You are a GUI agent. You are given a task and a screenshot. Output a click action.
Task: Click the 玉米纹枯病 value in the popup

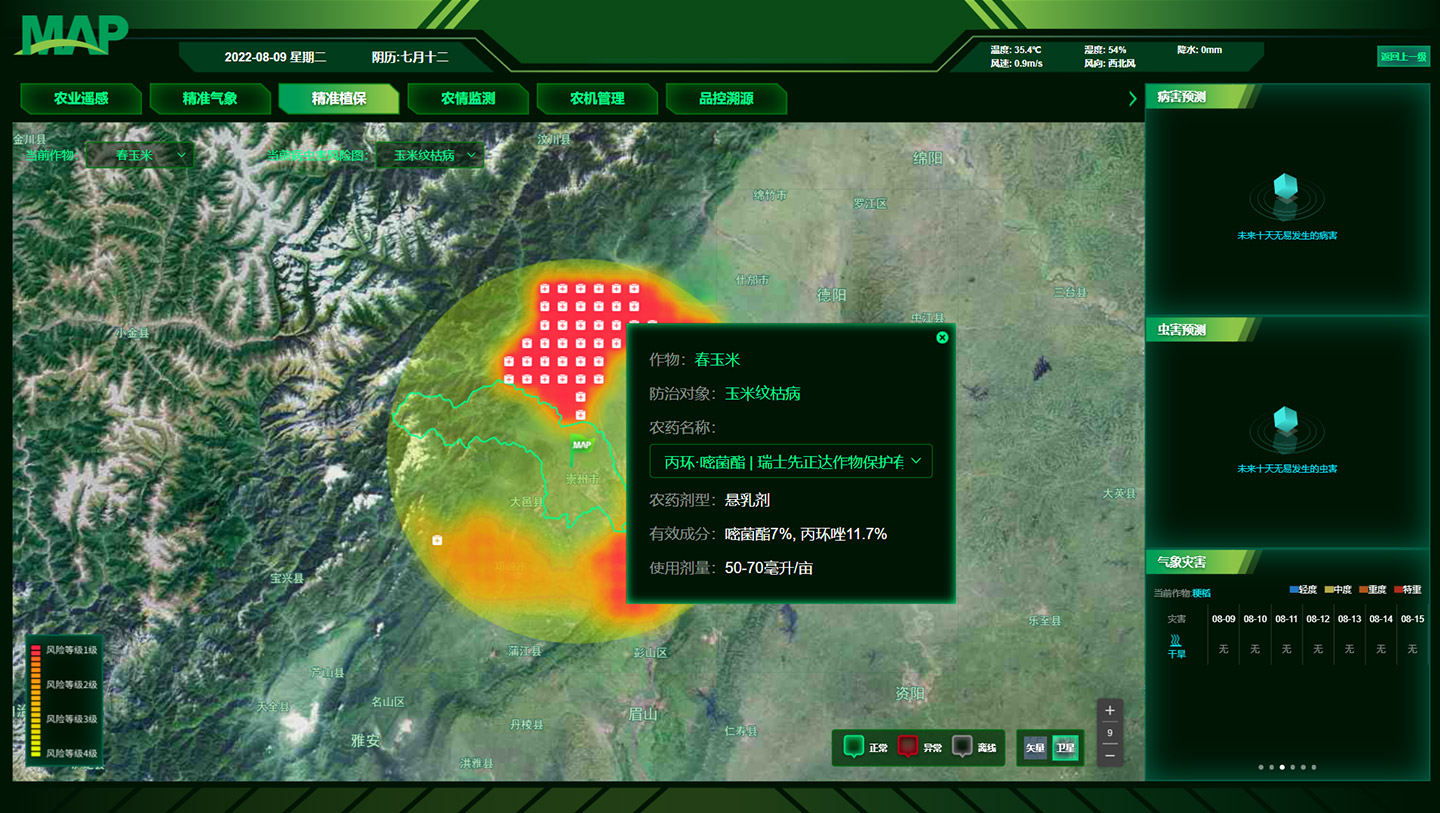pos(763,393)
